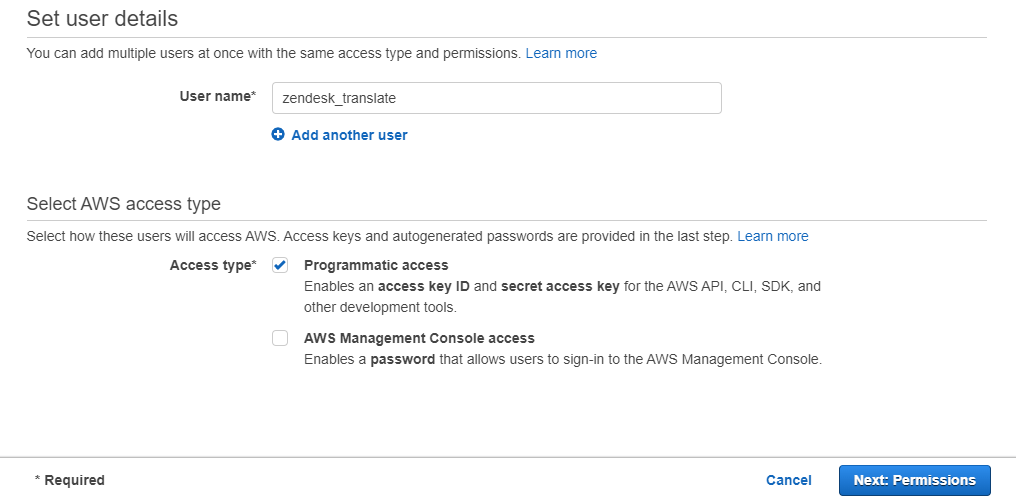Viewport: 1016px width, 502px height.
Task: Enable AWS Management Console access checkbox
Action: pos(280,338)
